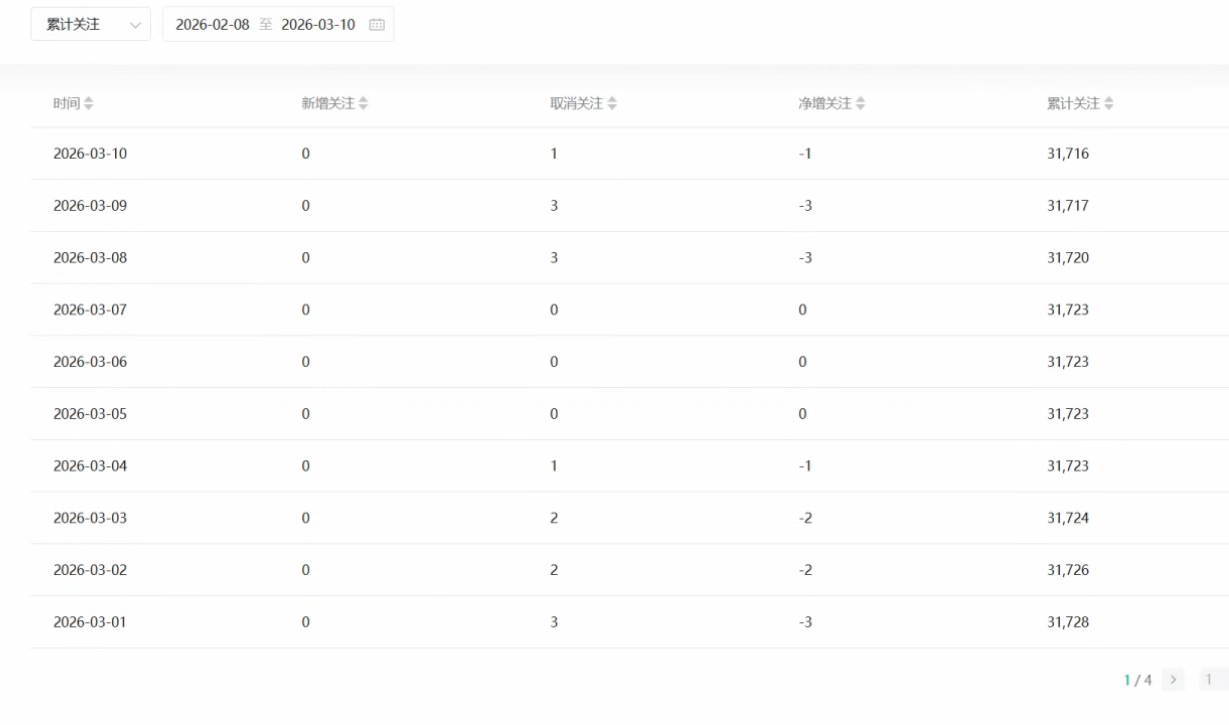Sort by 净增关注 sort icon
This screenshot has height=725, width=1229.
pyautogui.click(x=860, y=104)
